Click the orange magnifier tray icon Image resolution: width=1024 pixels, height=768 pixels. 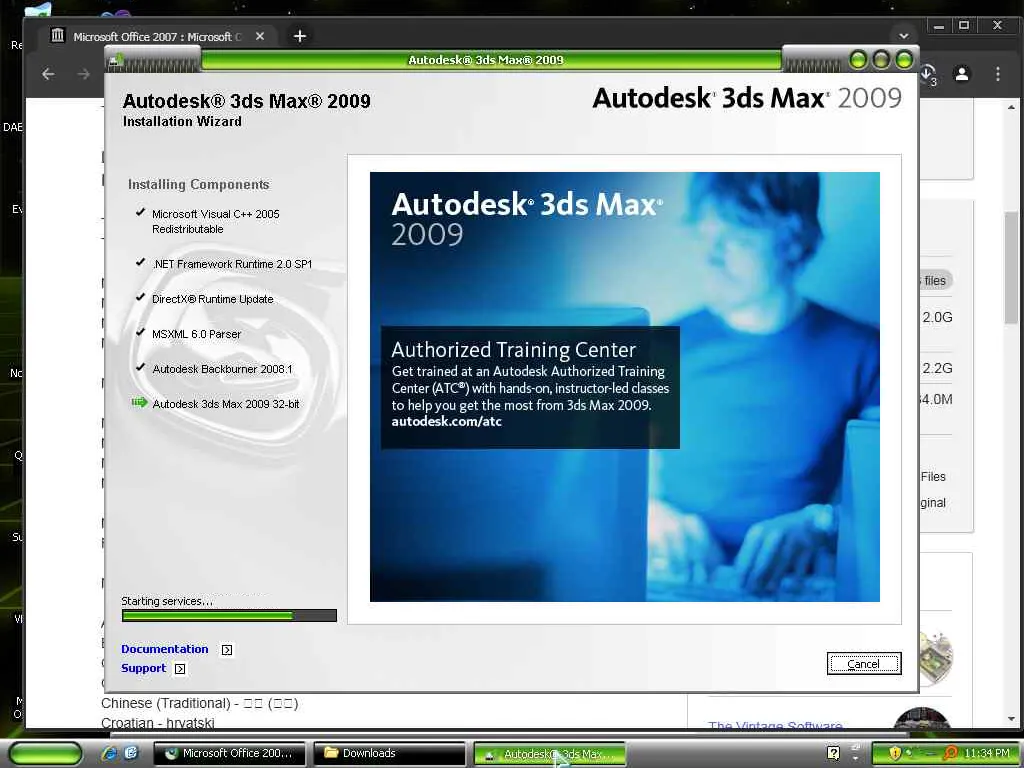pyautogui.click(x=951, y=753)
